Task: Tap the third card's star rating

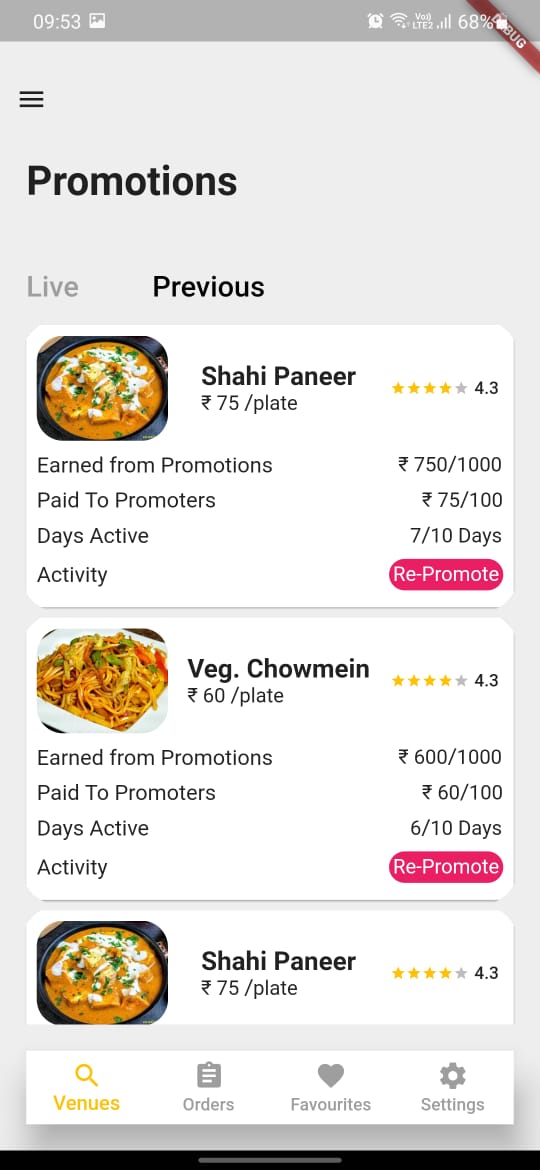Action: pyautogui.click(x=430, y=973)
